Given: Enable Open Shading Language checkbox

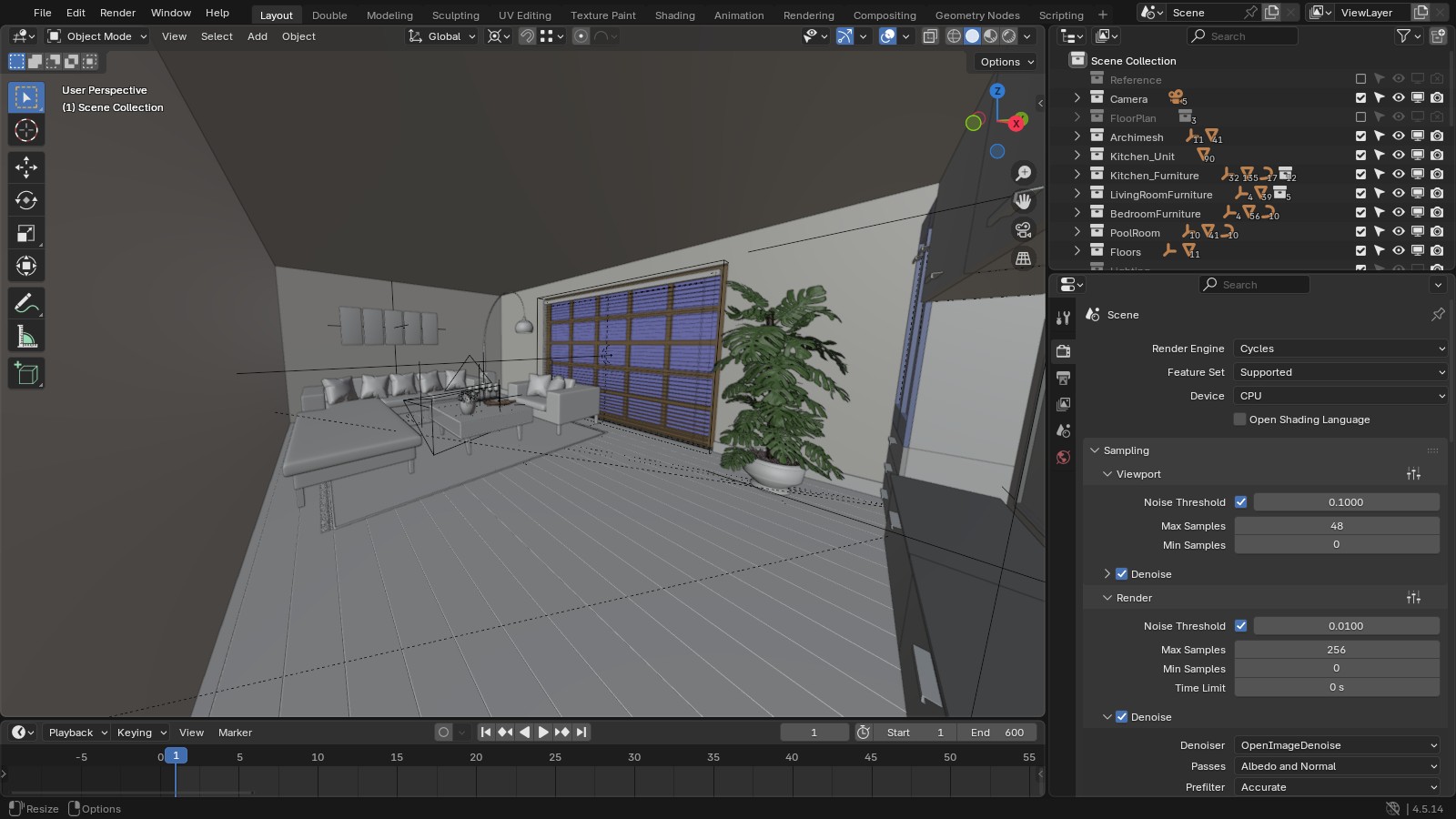Looking at the screenshot, I should [1239, 420].
